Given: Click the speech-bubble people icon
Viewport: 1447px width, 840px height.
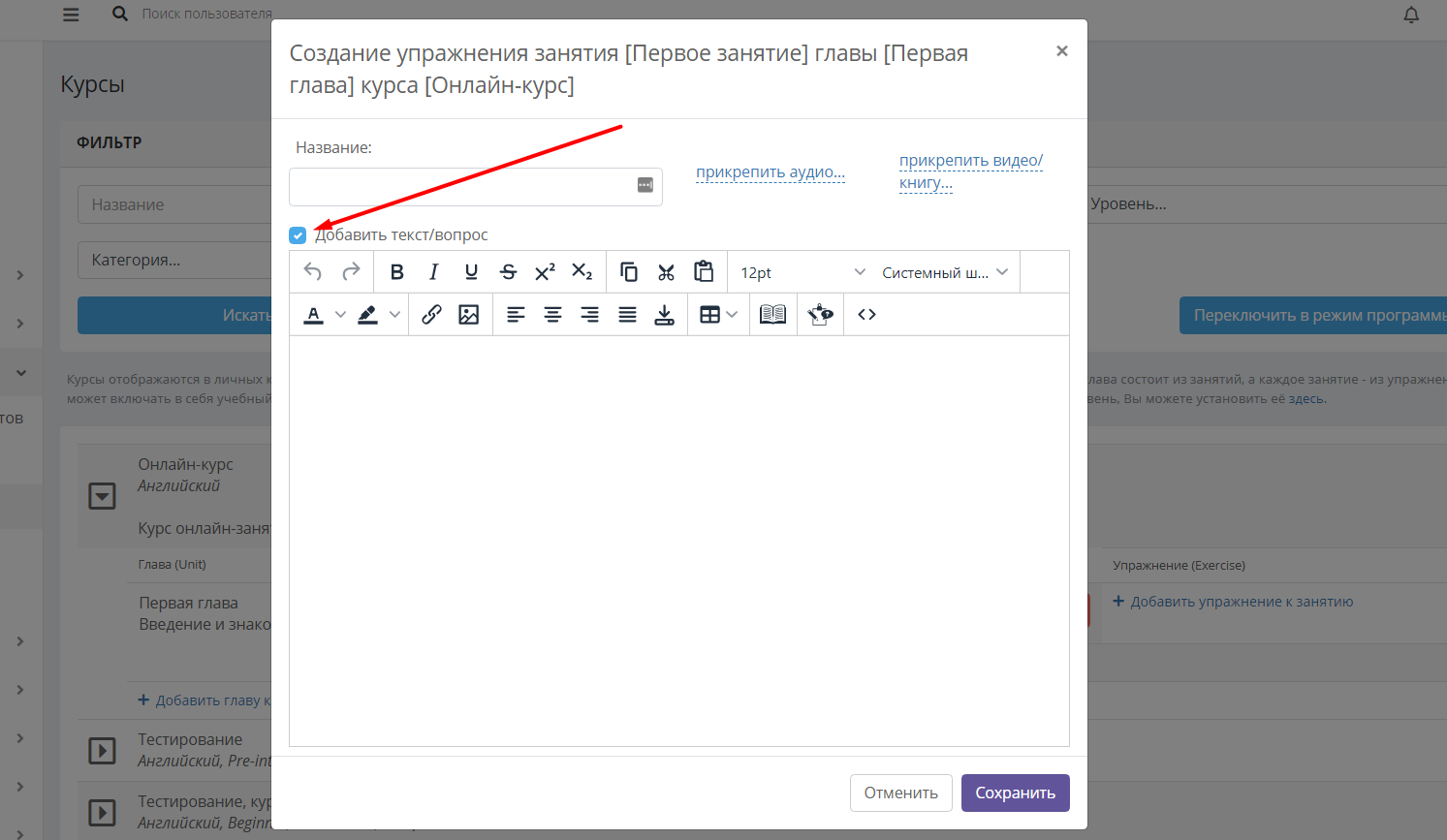Looking at the screenshot, I should (x=820, y=315).
